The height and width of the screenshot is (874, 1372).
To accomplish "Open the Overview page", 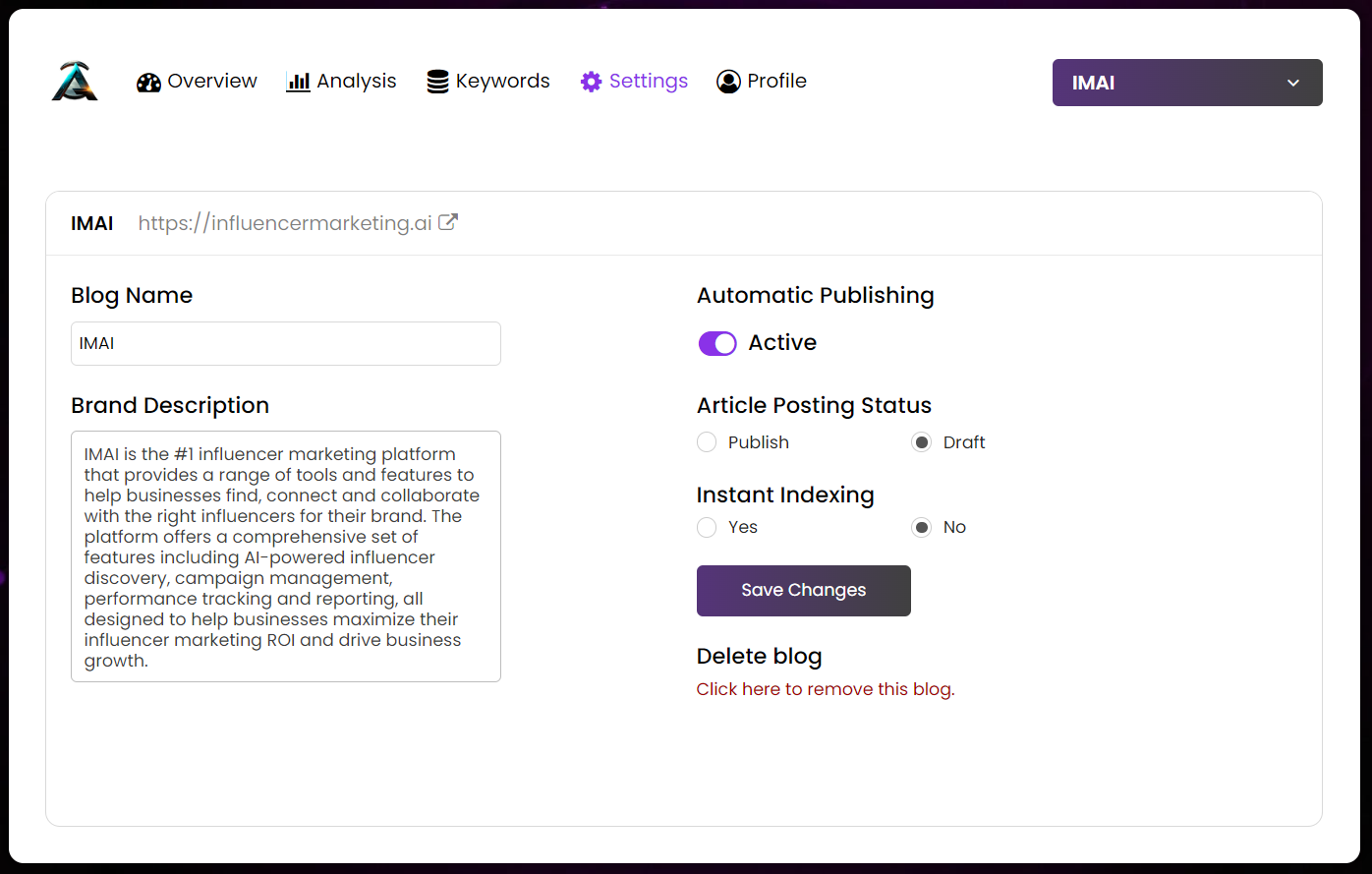I will (x=212, y=82).
